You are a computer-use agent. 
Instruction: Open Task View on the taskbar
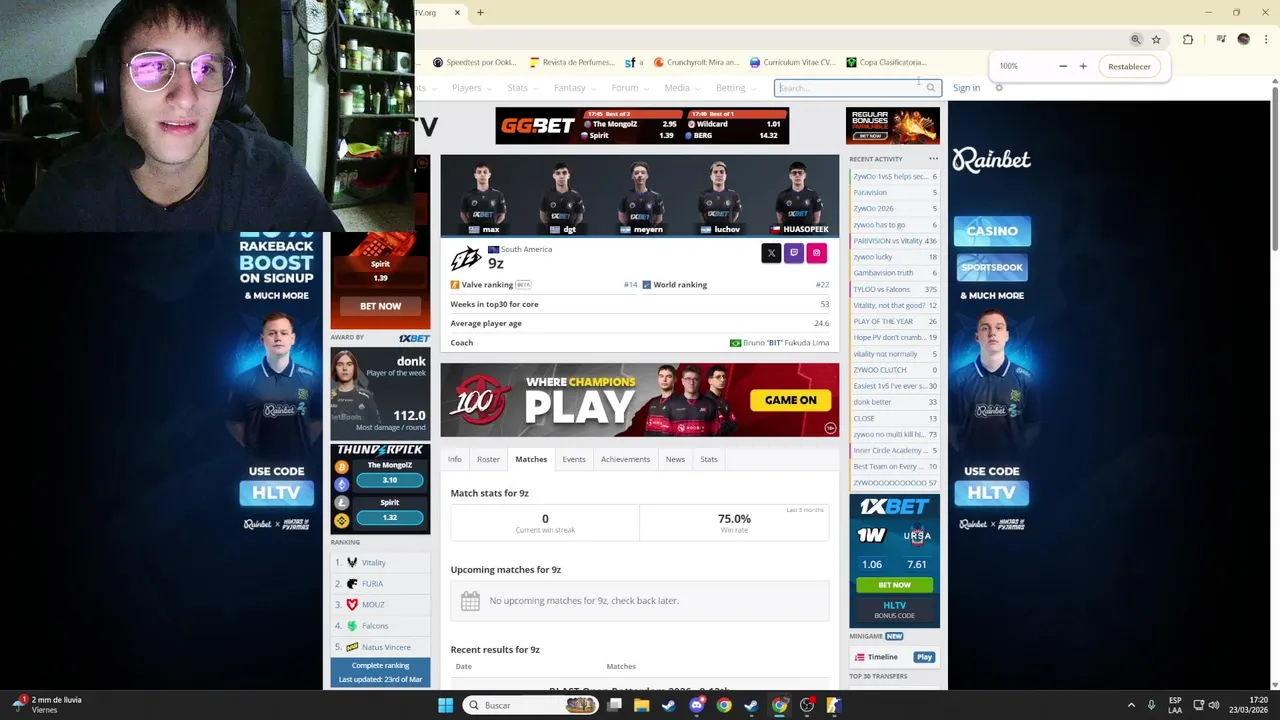614,705
